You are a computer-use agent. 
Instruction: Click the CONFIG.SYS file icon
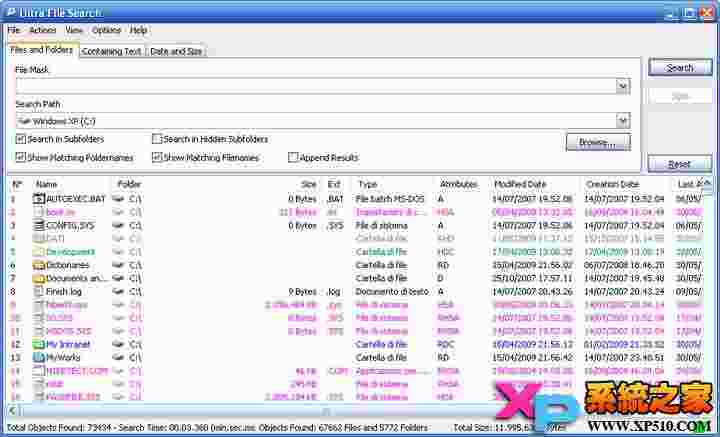[x=39, y=225]
